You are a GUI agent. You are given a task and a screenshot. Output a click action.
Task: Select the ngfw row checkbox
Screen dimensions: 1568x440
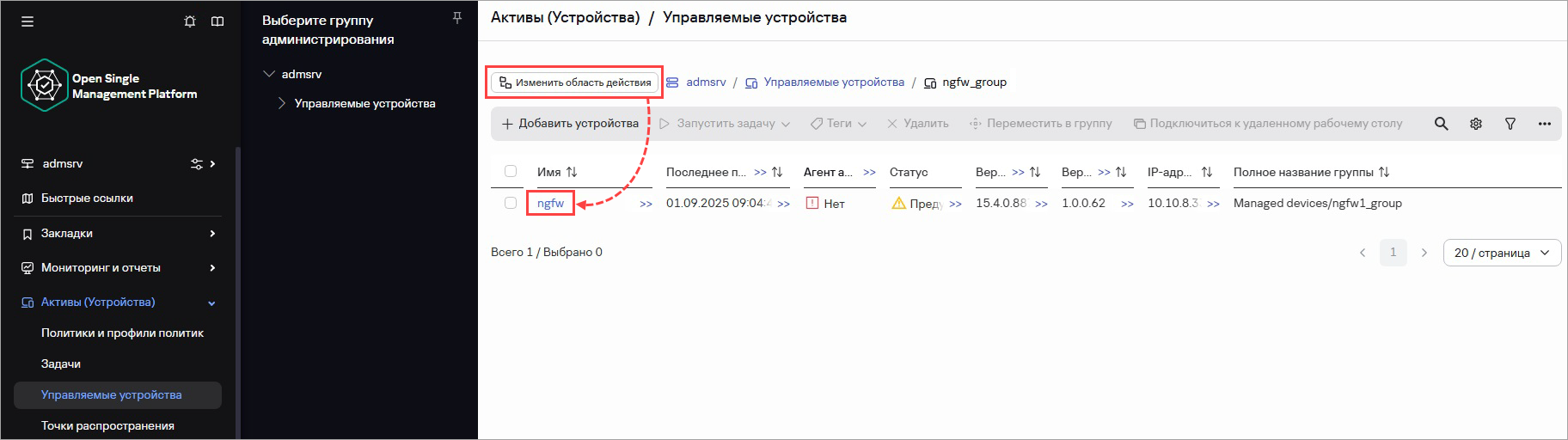point(511,203)
